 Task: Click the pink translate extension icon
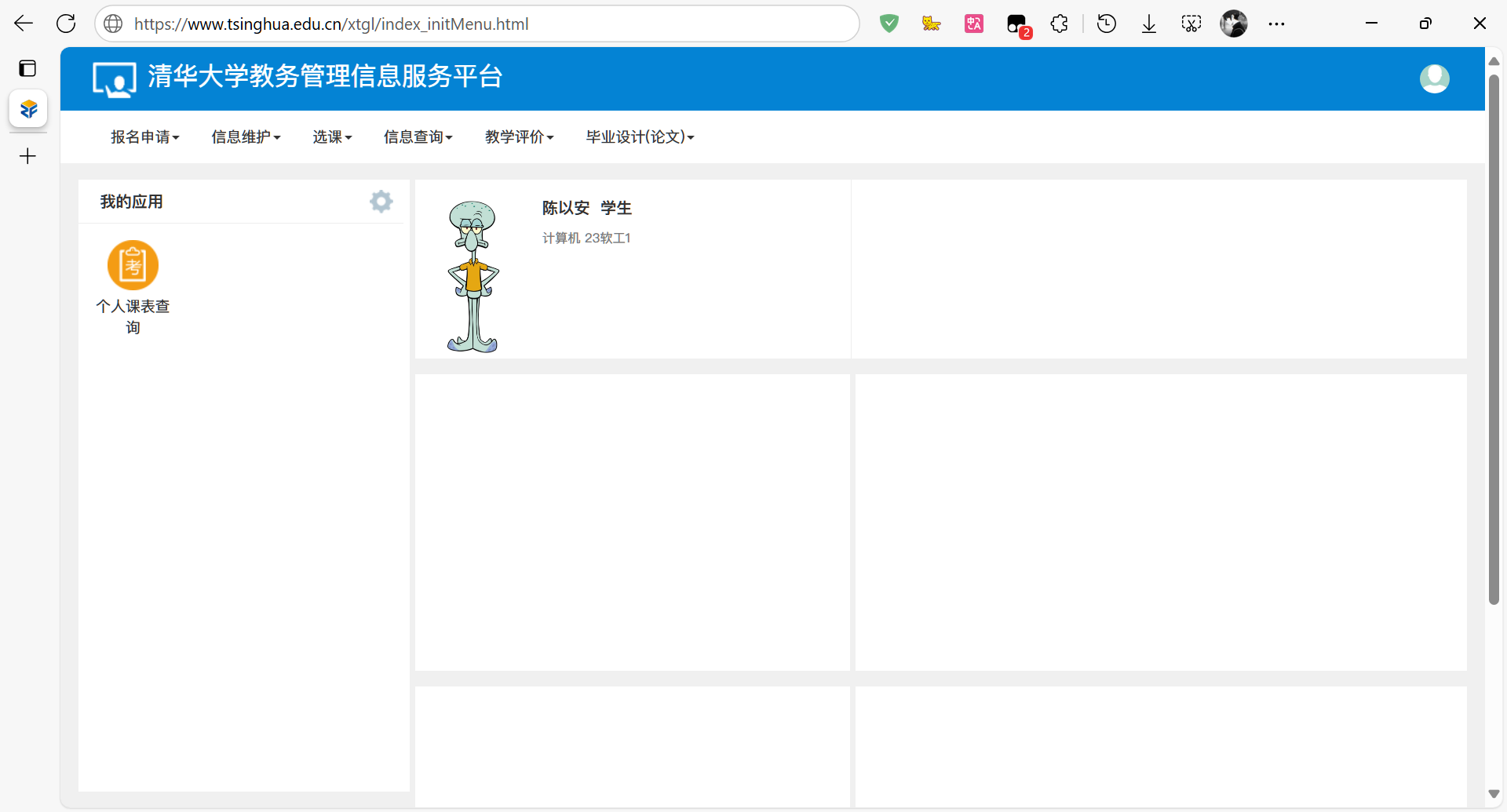973,24
